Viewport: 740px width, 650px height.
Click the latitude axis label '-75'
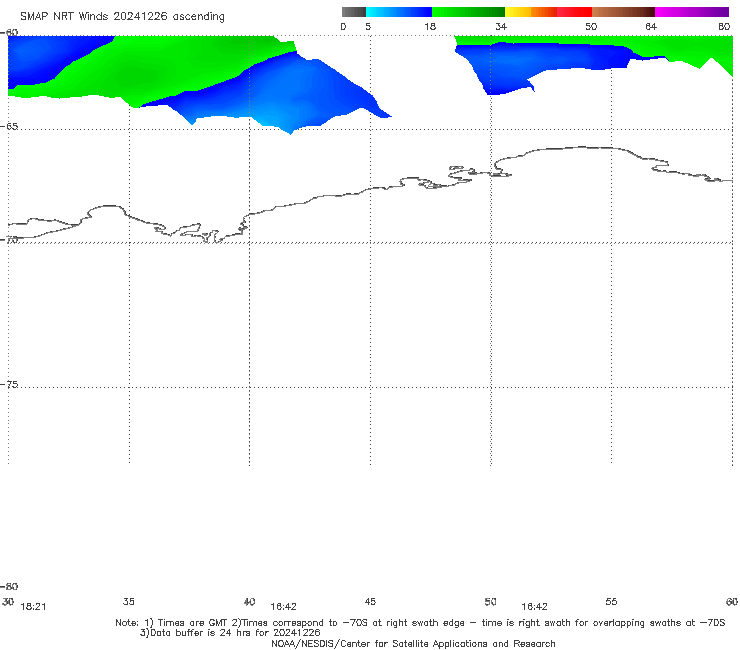(9, 385)
